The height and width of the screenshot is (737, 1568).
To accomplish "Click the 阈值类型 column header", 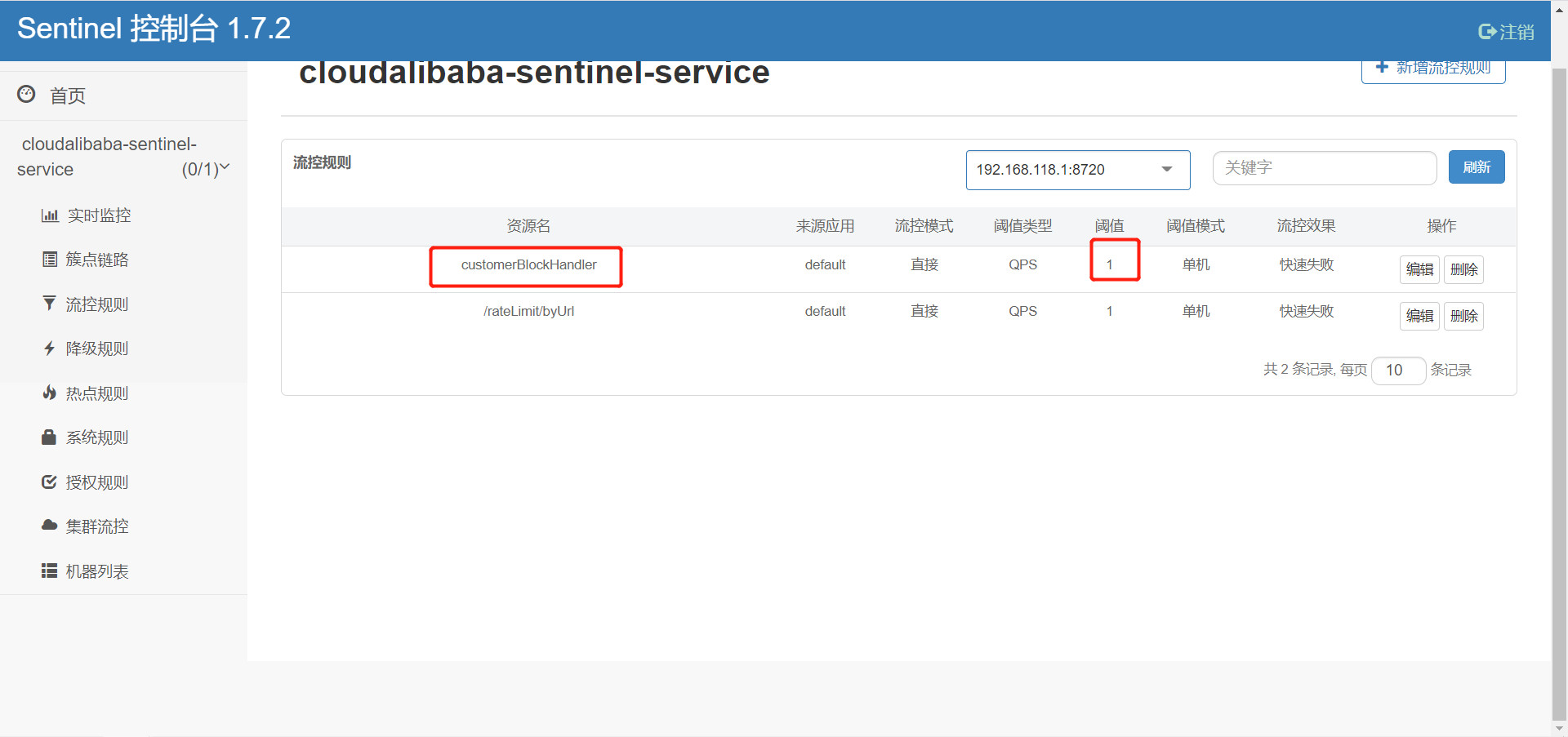I will (1022, 226).
